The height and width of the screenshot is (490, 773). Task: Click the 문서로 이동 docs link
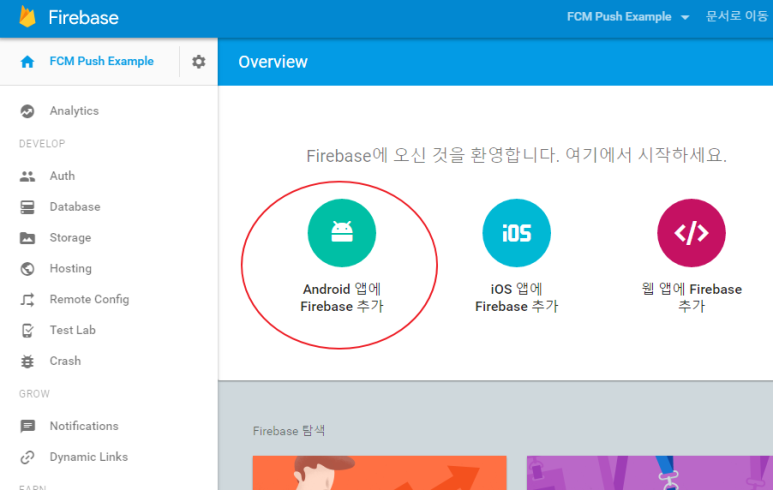click(737, 16)
